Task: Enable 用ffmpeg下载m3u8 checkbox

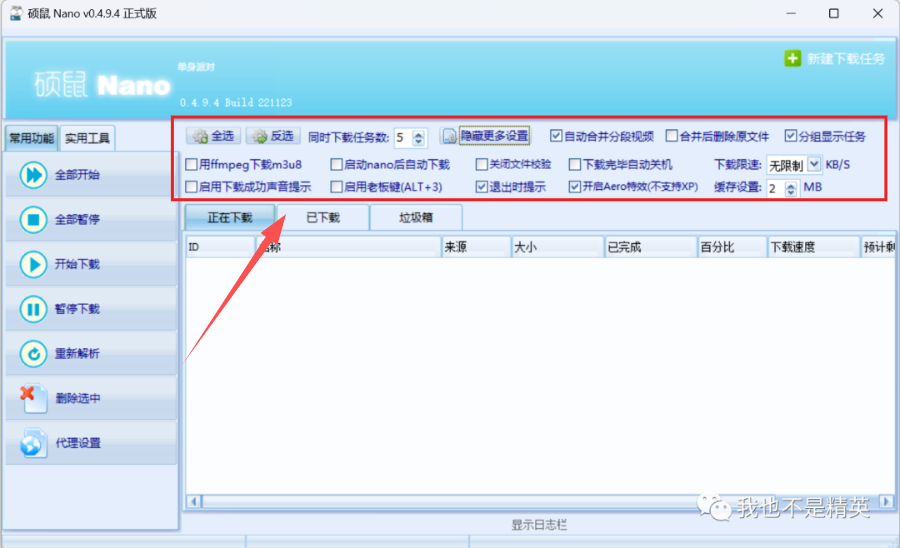Action: 192,165
